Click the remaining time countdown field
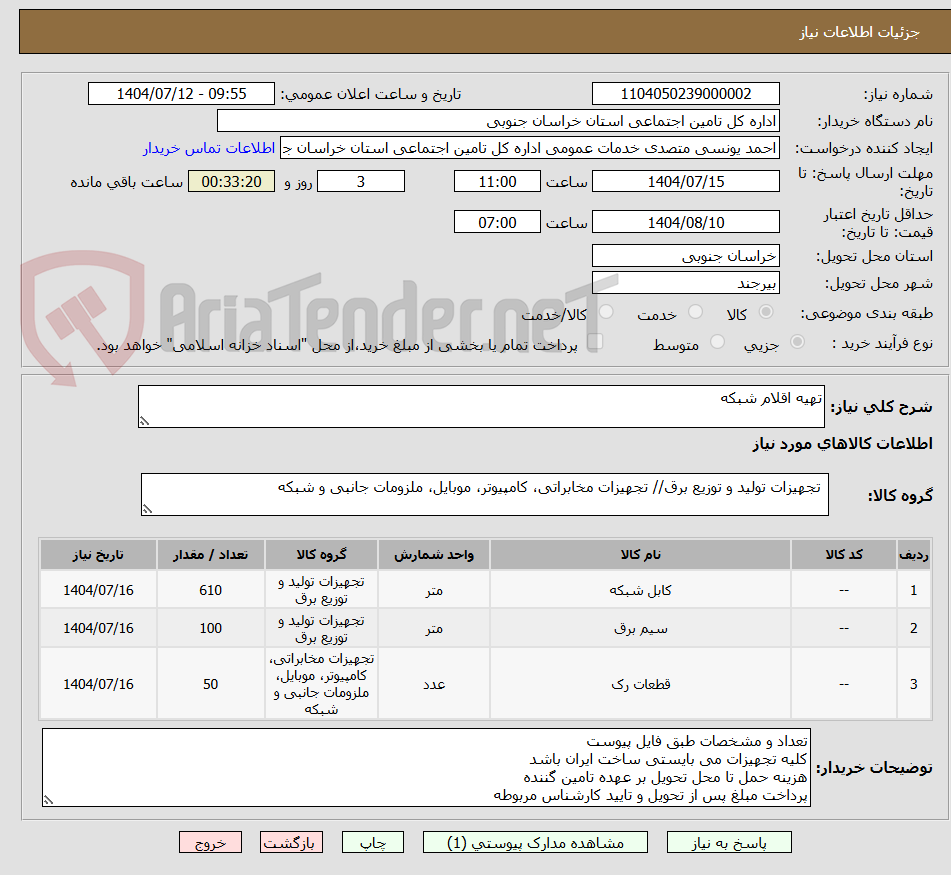The height and width of the screenshot is (875, 951). (231, 181)
